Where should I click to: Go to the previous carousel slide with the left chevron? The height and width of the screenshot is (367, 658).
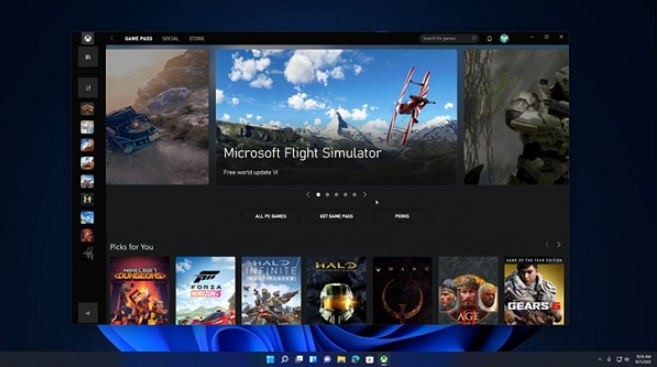[308, 195]
